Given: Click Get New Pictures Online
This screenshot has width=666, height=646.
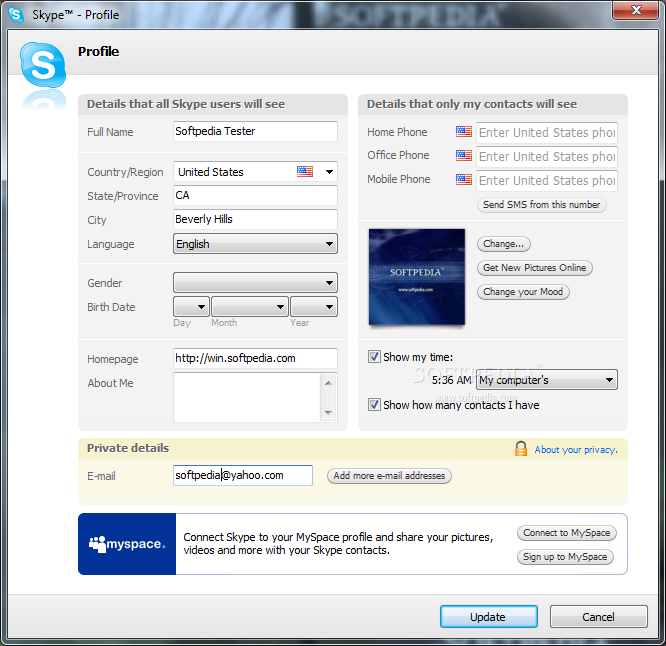Looking at the screenshot, I should 535,268.
